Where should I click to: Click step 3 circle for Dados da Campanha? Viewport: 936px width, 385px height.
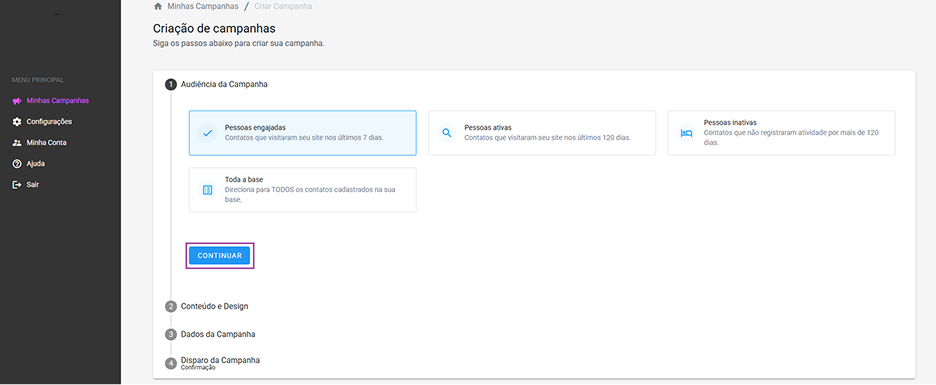tap(171, 334)
